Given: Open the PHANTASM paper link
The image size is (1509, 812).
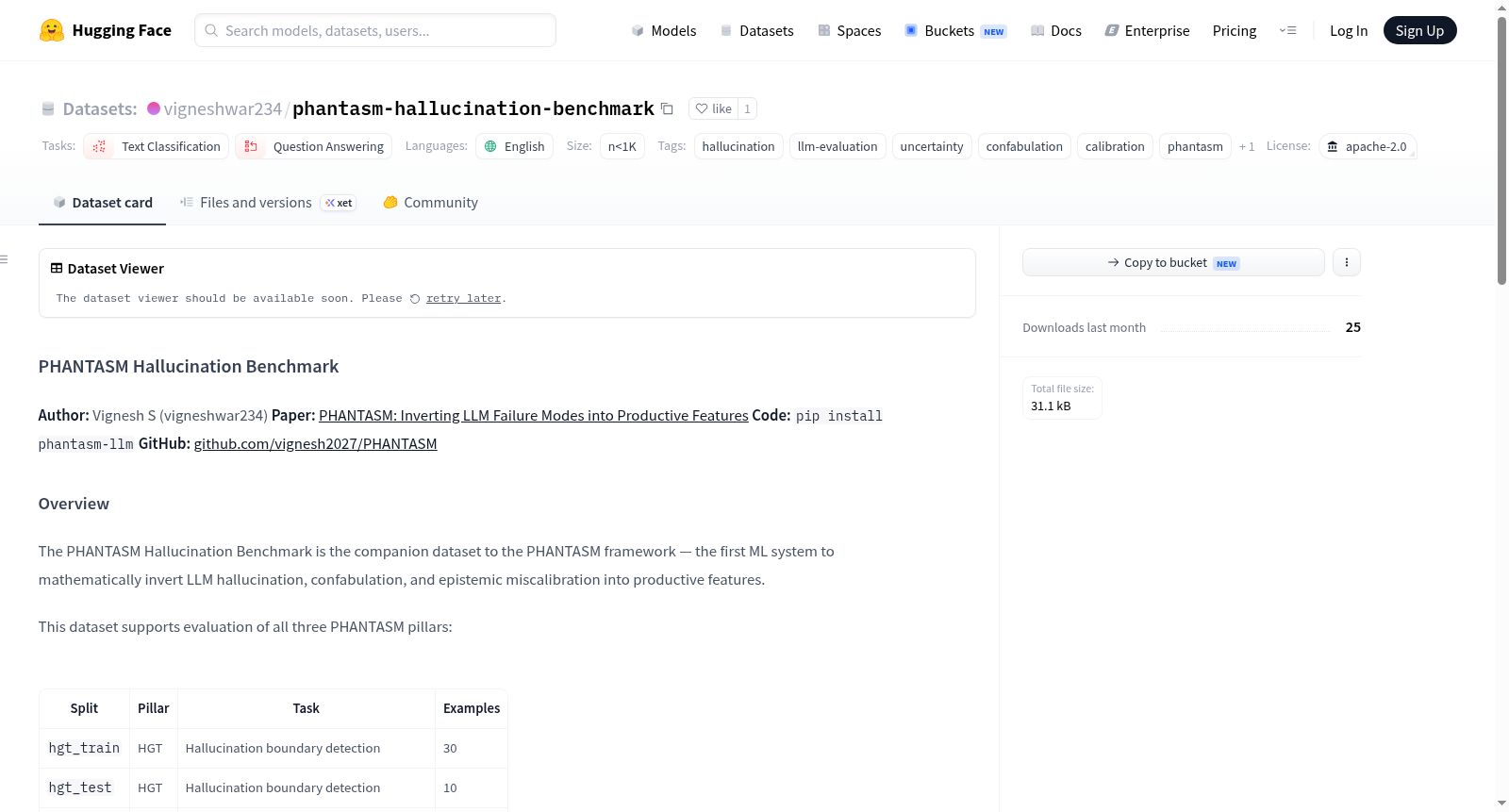Looking at the screenshot, I should point(534,415).
